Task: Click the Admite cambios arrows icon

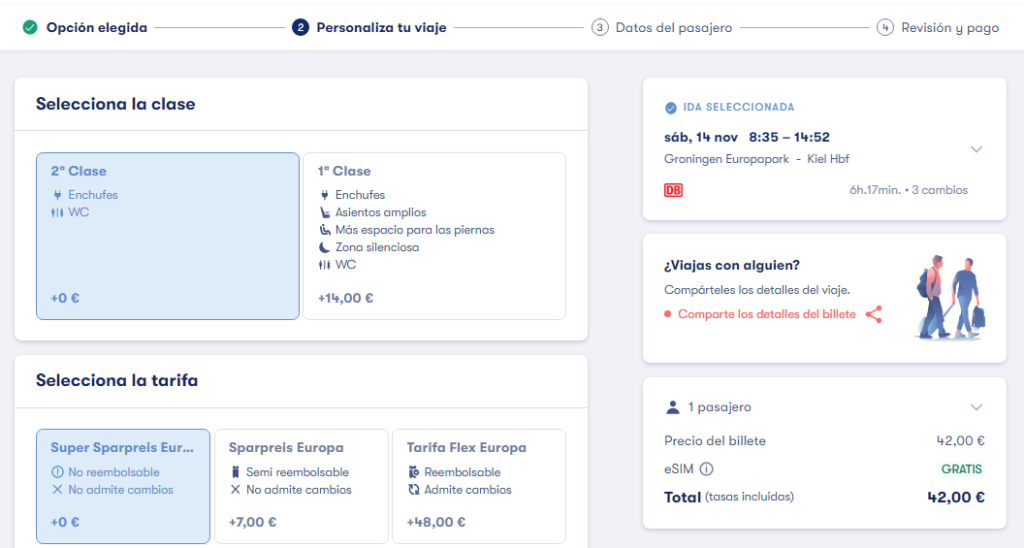Action: click(413, 489)
